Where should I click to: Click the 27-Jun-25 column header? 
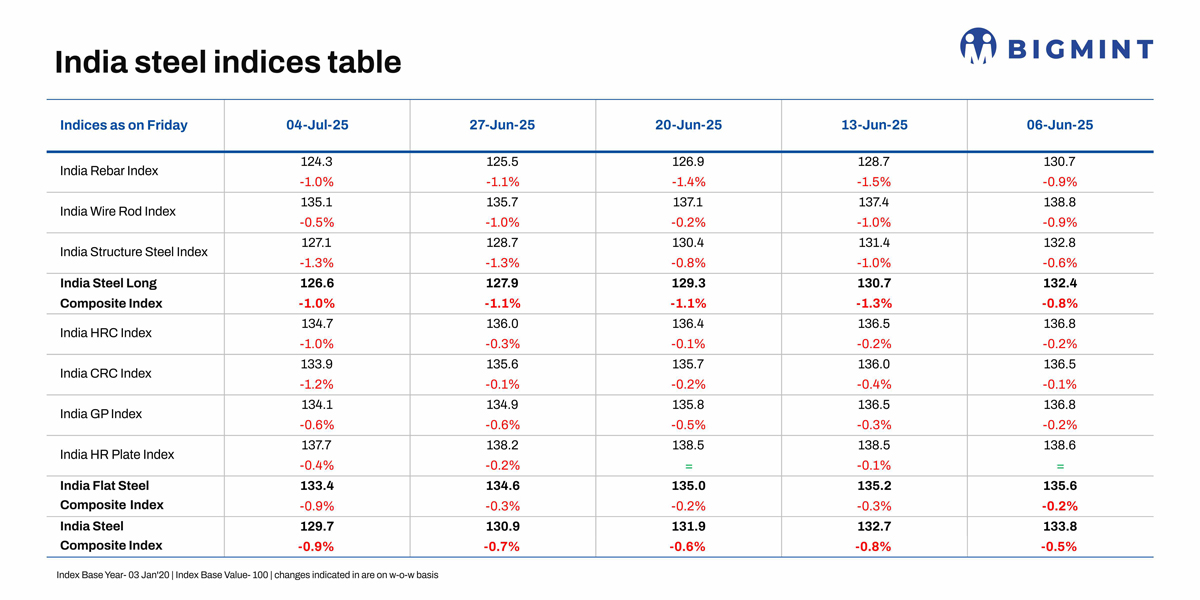(x=502, y=125)
